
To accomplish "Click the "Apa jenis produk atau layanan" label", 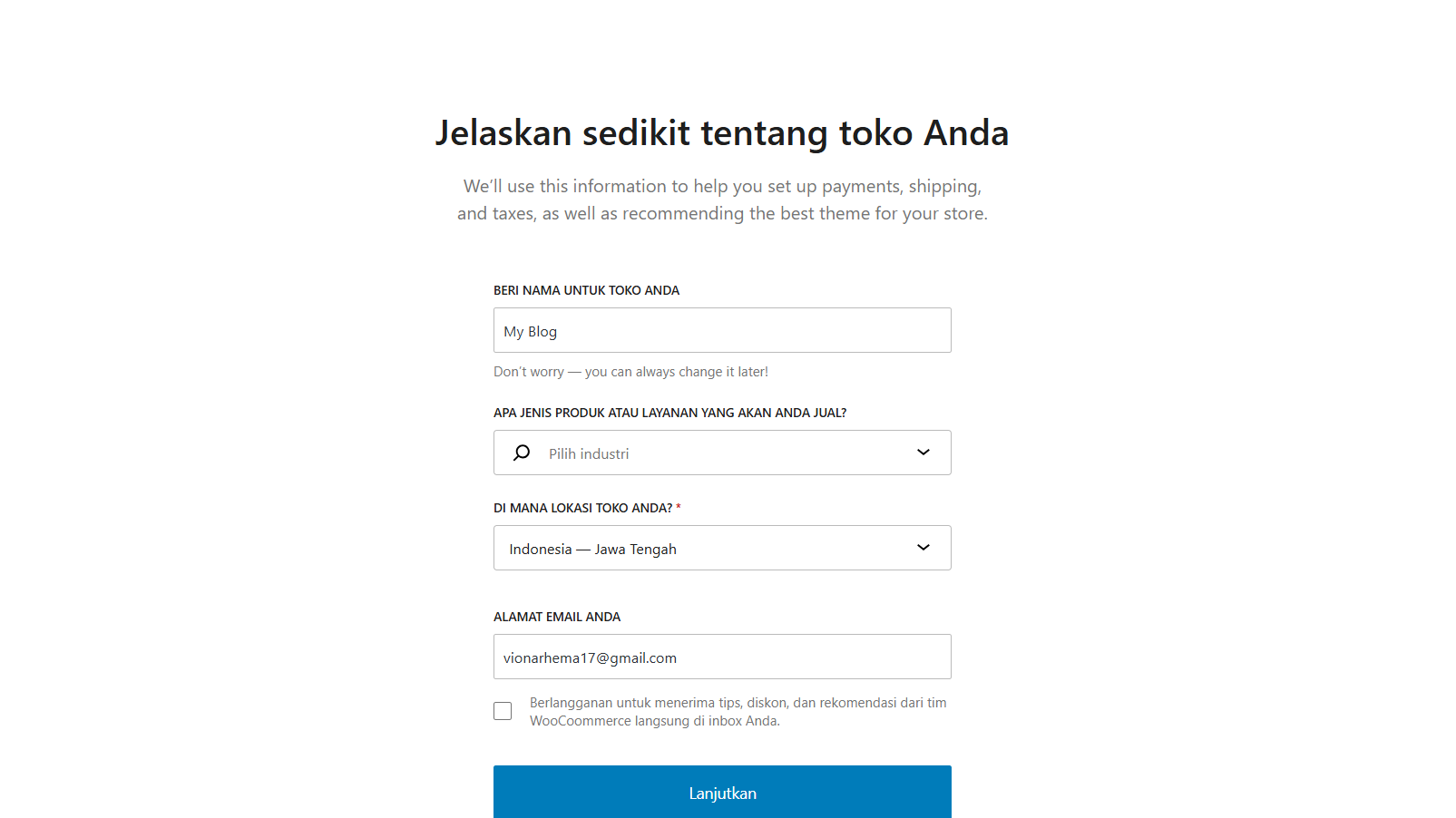I will point(669,413).
